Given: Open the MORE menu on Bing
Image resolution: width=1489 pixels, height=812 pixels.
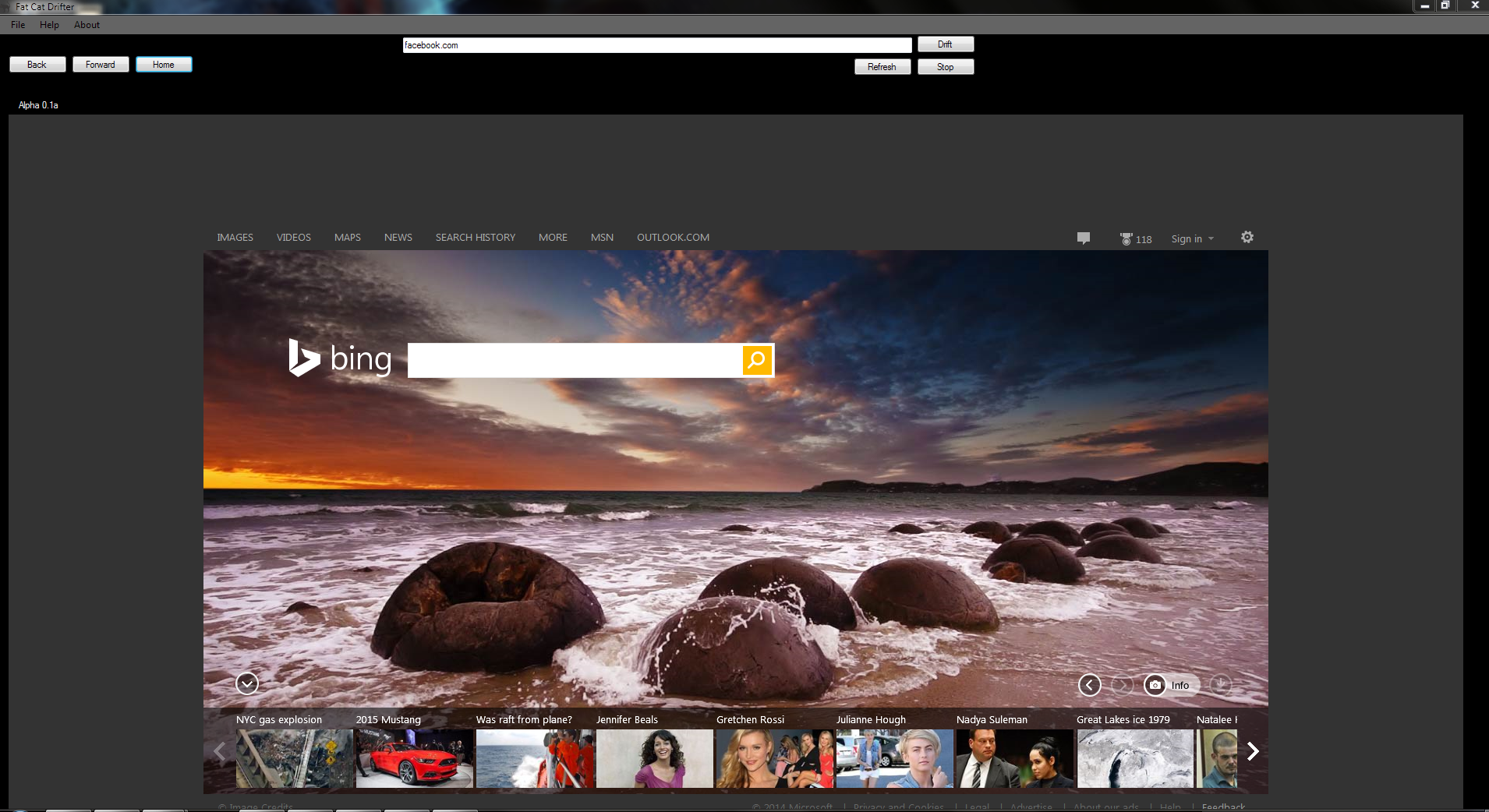Looking at the screenshot, I should coord(553,238).
